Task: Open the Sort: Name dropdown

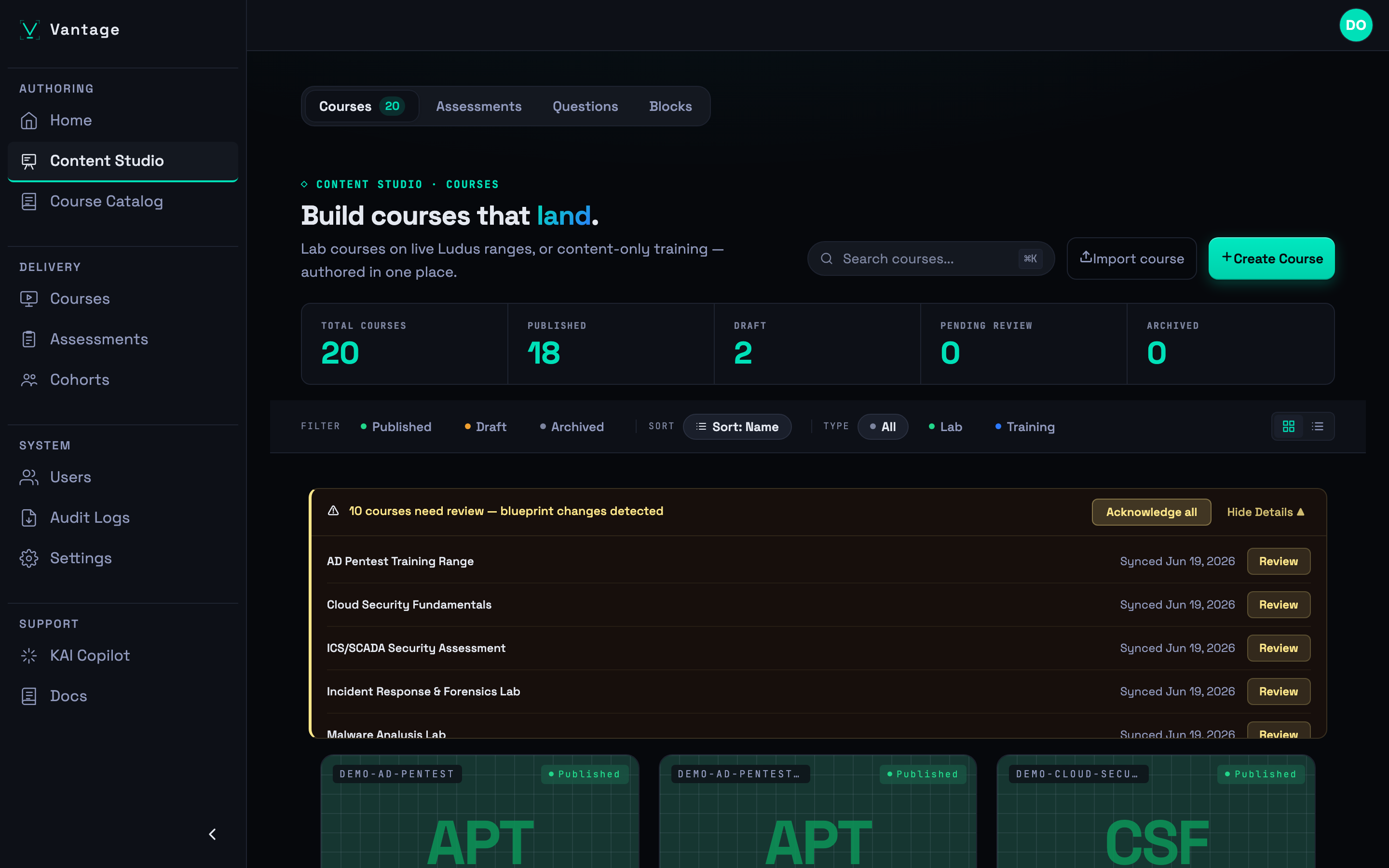Action: [x=737, y=427]
